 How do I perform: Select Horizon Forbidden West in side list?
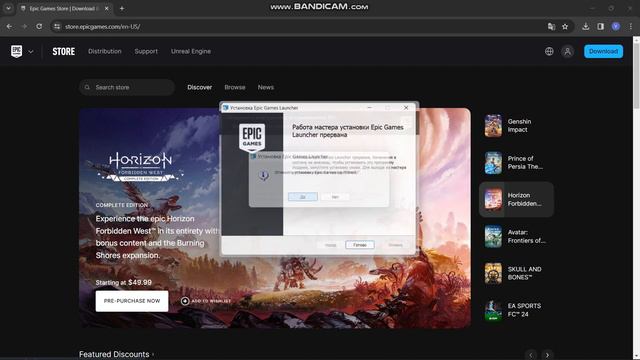tap(516, 199)
